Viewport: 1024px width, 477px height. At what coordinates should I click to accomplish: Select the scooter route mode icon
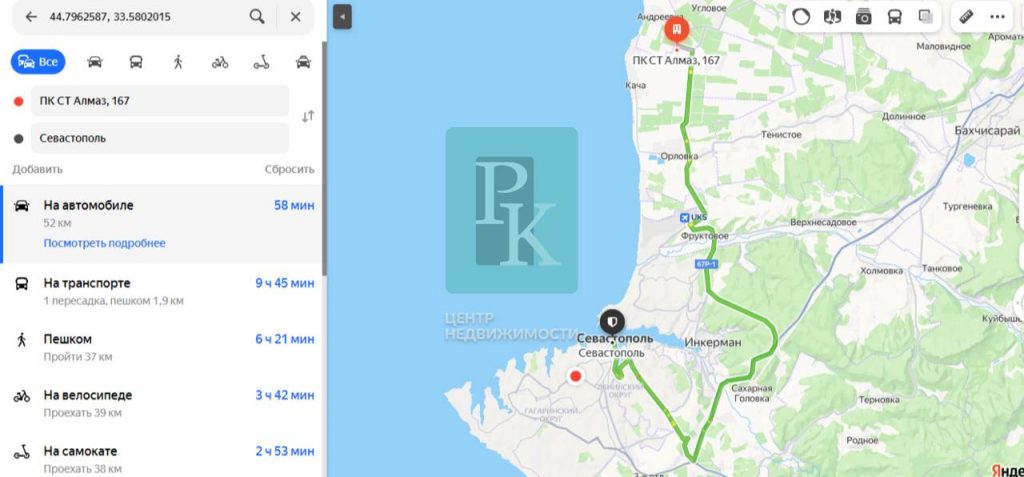point(261,62)
